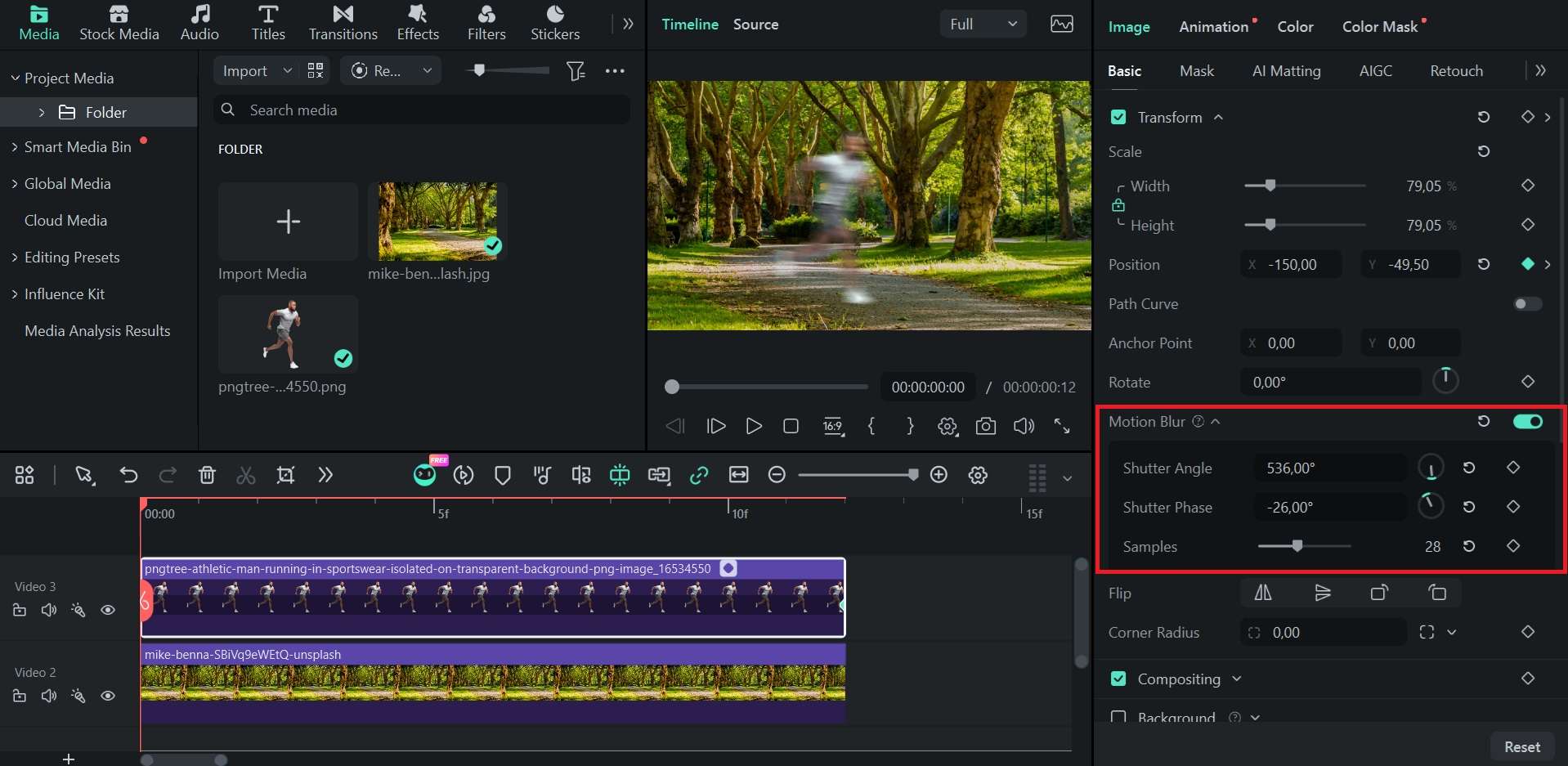This screenshot has height=766, width=1568.
Task: Reset Shutter Angle value
Action: point(1469,468)
